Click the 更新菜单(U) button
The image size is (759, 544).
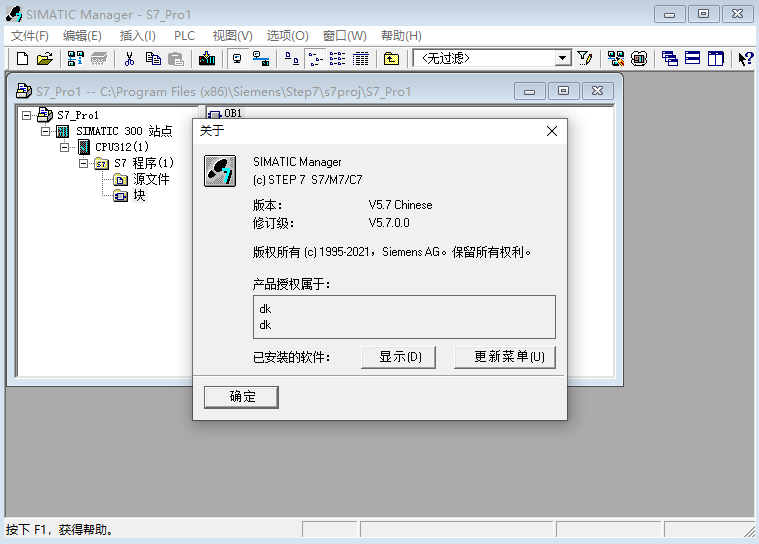pyautogui.click(x=505, y=357)
